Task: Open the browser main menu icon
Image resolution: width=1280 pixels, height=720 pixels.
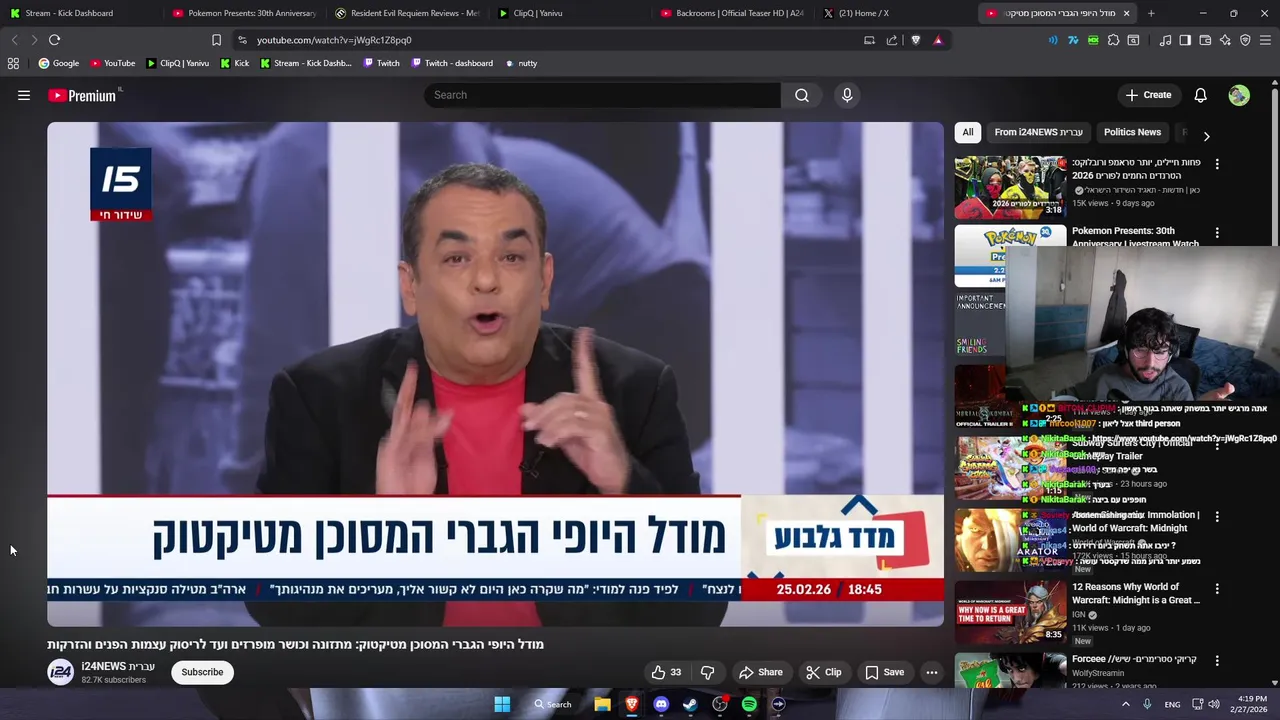Action: coord(1265,40)
